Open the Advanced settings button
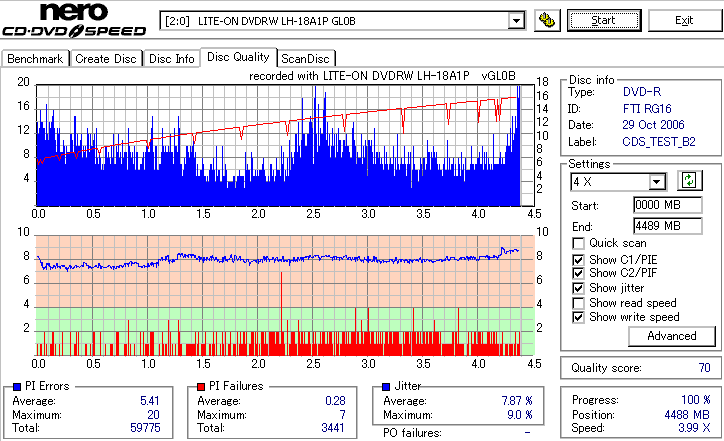 pos(672,336)
